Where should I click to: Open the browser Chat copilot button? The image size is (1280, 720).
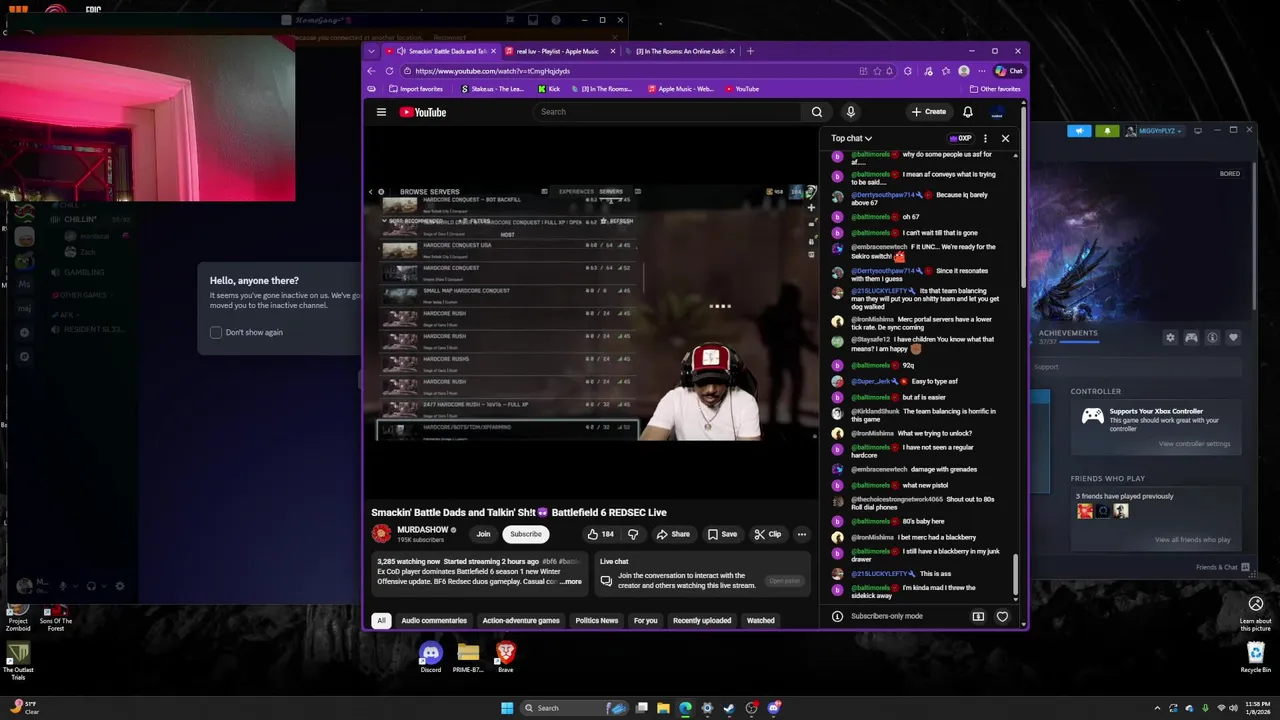pos(1009,71)
